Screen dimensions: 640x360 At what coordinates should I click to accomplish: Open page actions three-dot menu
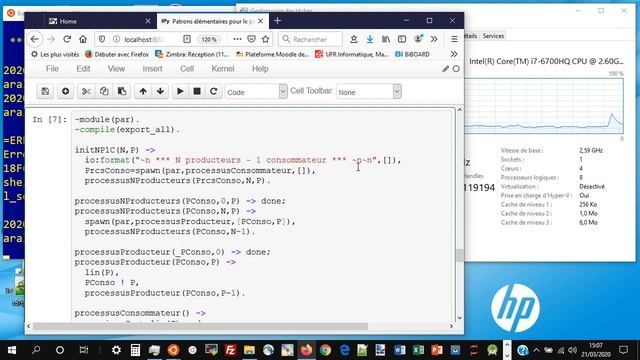point(237,39)
